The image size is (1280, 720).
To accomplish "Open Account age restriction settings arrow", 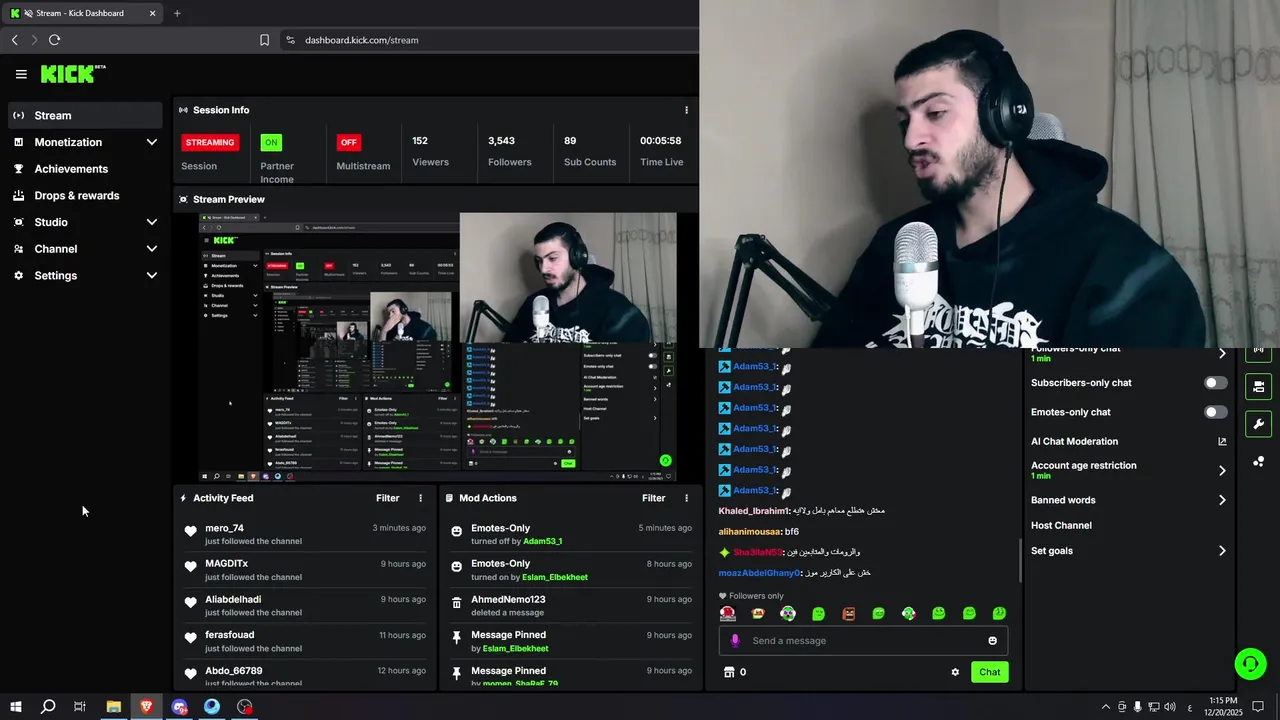I will tap(1222, 470).
